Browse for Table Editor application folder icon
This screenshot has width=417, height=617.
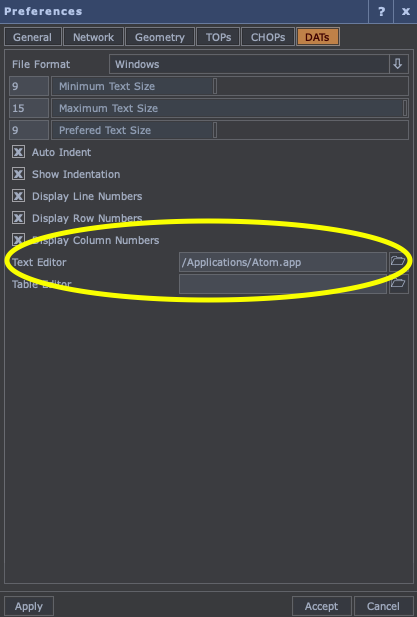398,284
